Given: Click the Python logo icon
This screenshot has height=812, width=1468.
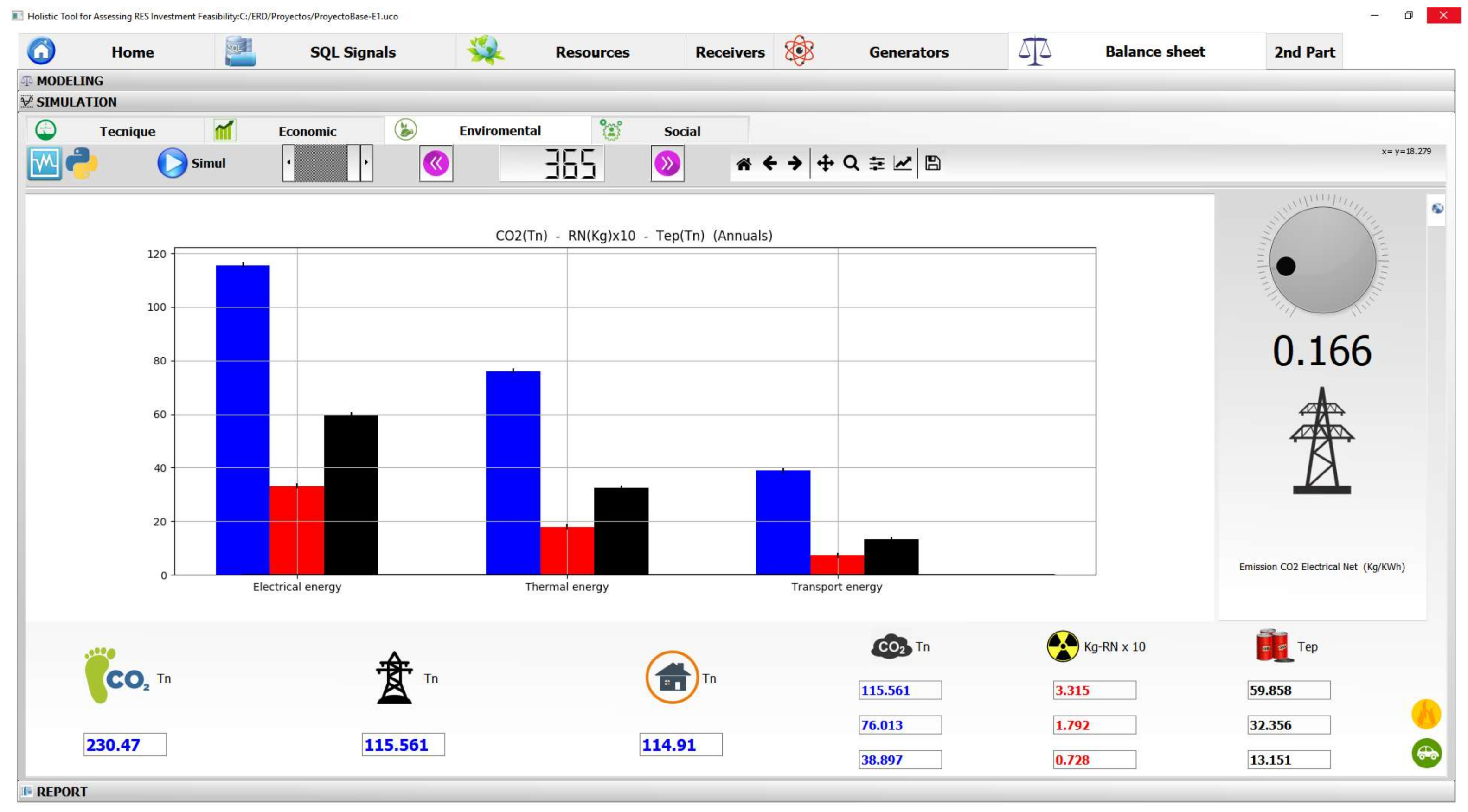Looking at the screenshot, I should click(x=82, y=164).
